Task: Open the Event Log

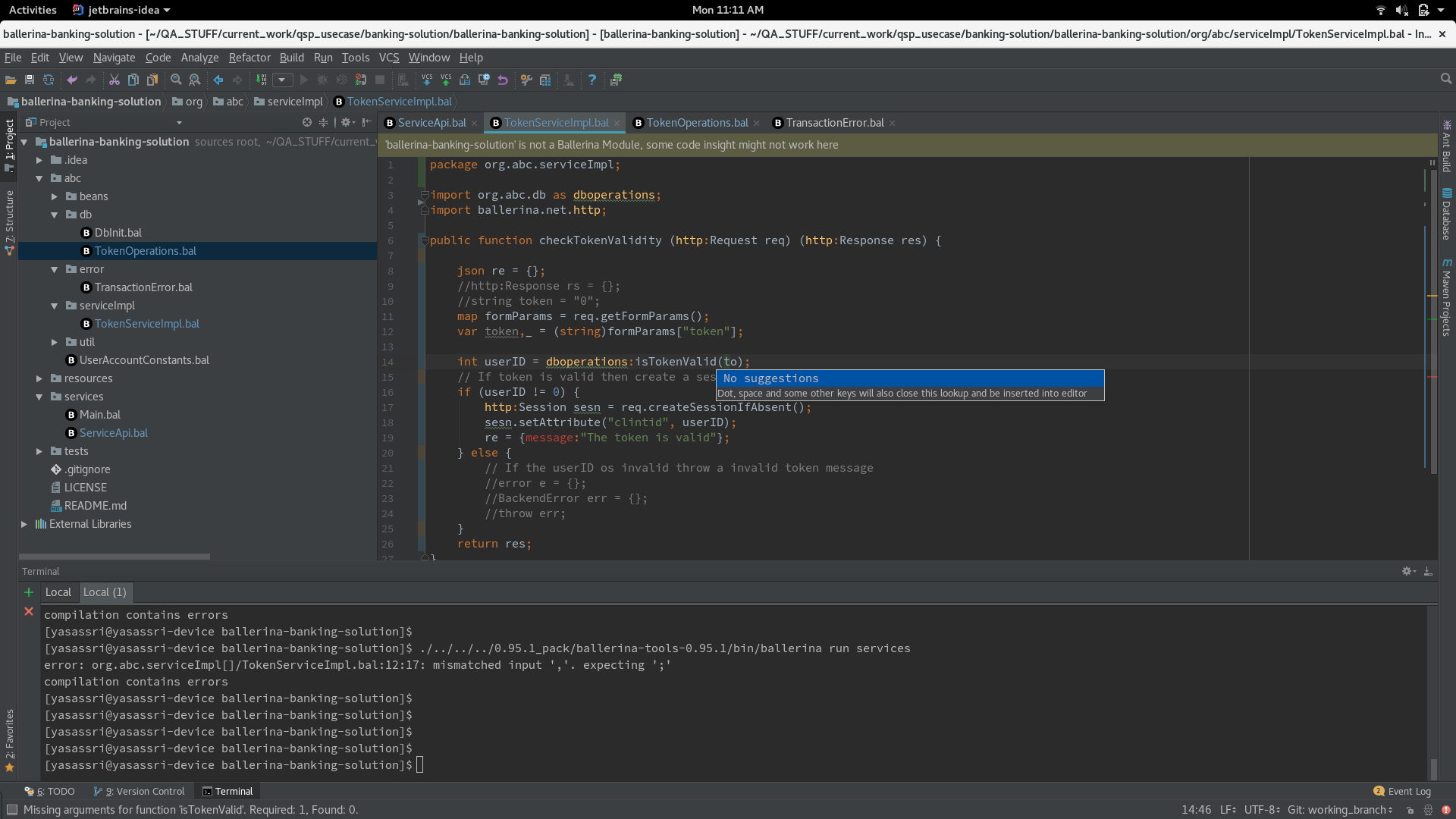Action: (1403, 791)
